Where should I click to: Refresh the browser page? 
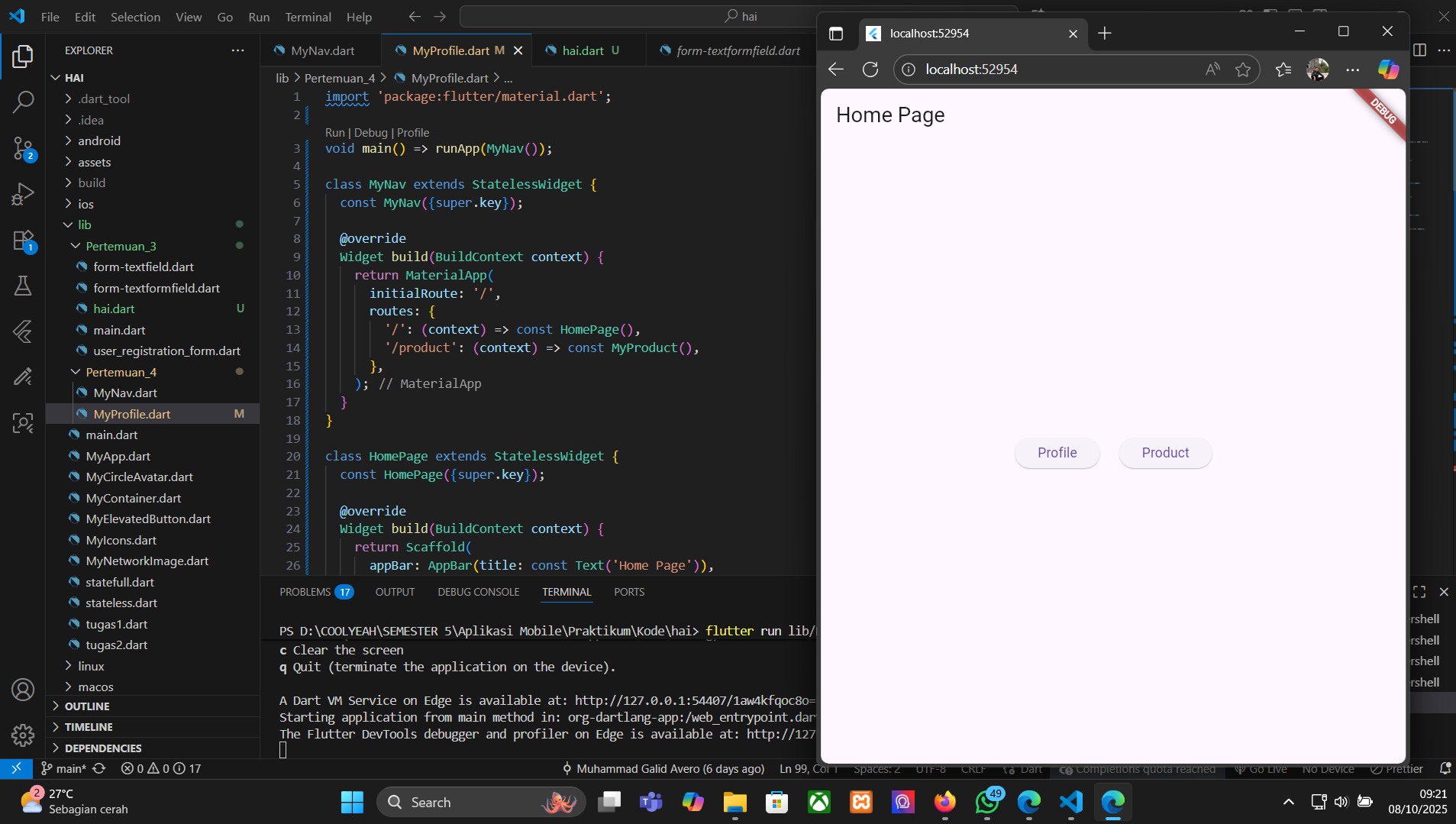click(x=870, y=69)
